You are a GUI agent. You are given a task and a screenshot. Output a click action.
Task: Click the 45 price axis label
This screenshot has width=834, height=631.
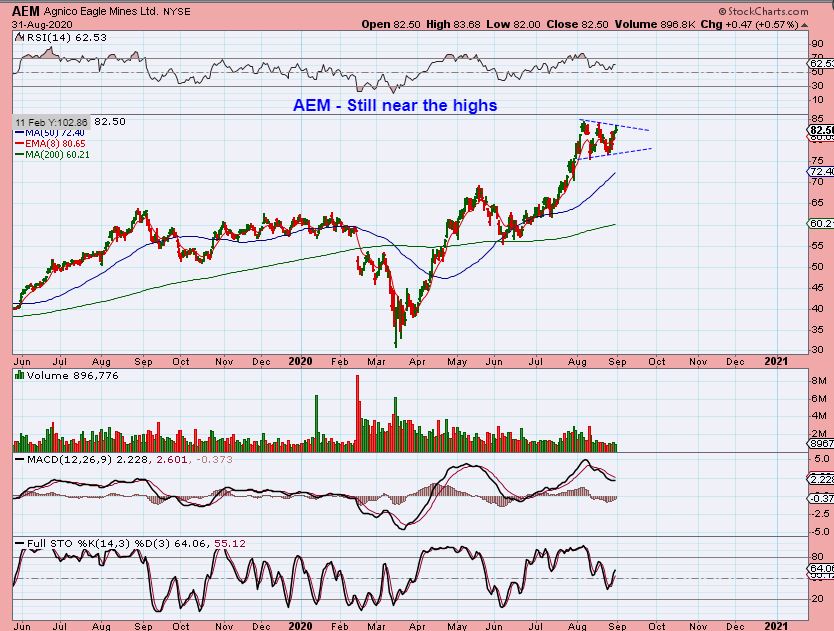[x=818, y=288]
